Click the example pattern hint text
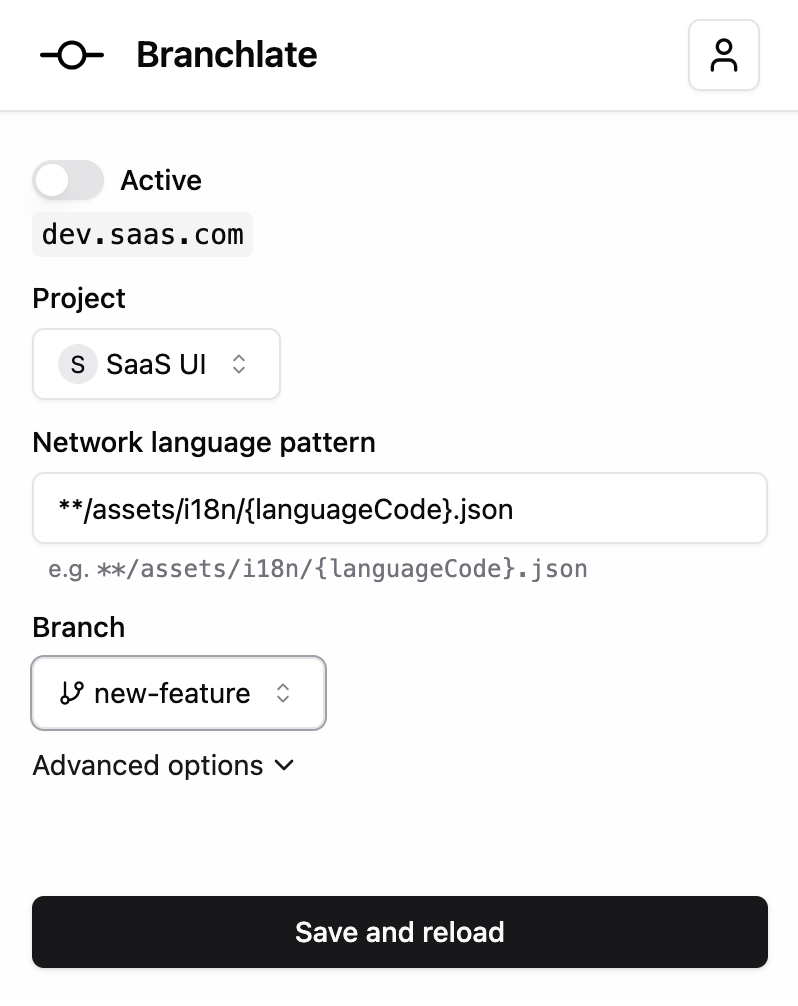 click(318, 569)
